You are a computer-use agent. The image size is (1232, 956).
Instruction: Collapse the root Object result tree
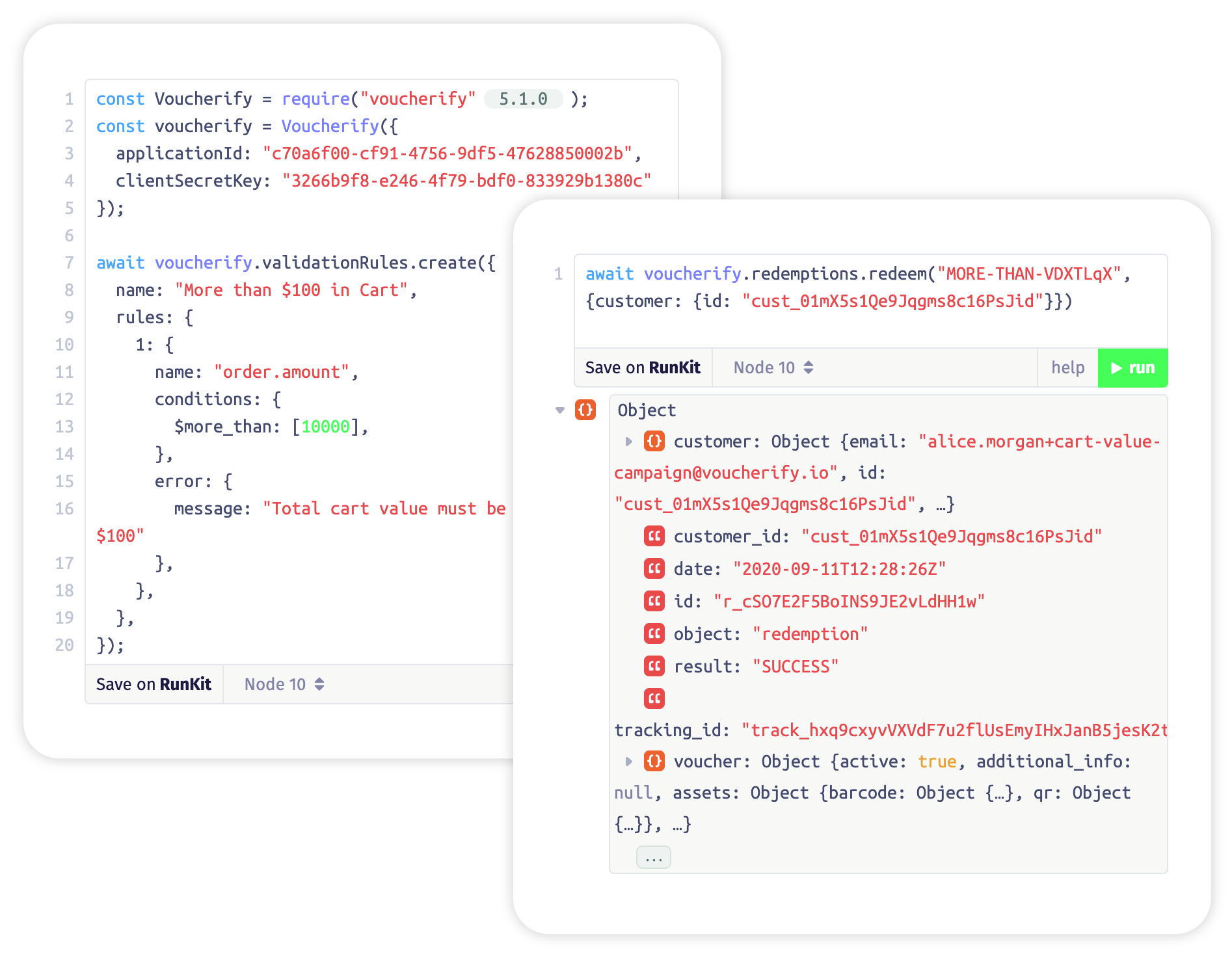click(559, 410)
